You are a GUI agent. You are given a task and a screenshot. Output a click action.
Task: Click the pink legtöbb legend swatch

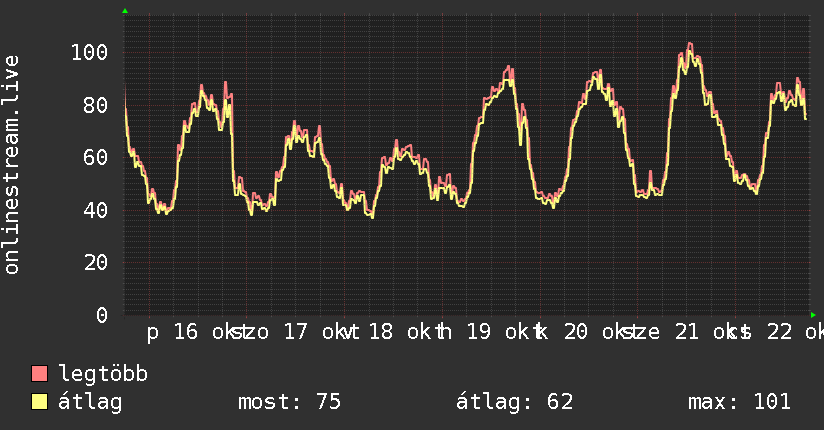pyautogui.click(x=39, y=374)
